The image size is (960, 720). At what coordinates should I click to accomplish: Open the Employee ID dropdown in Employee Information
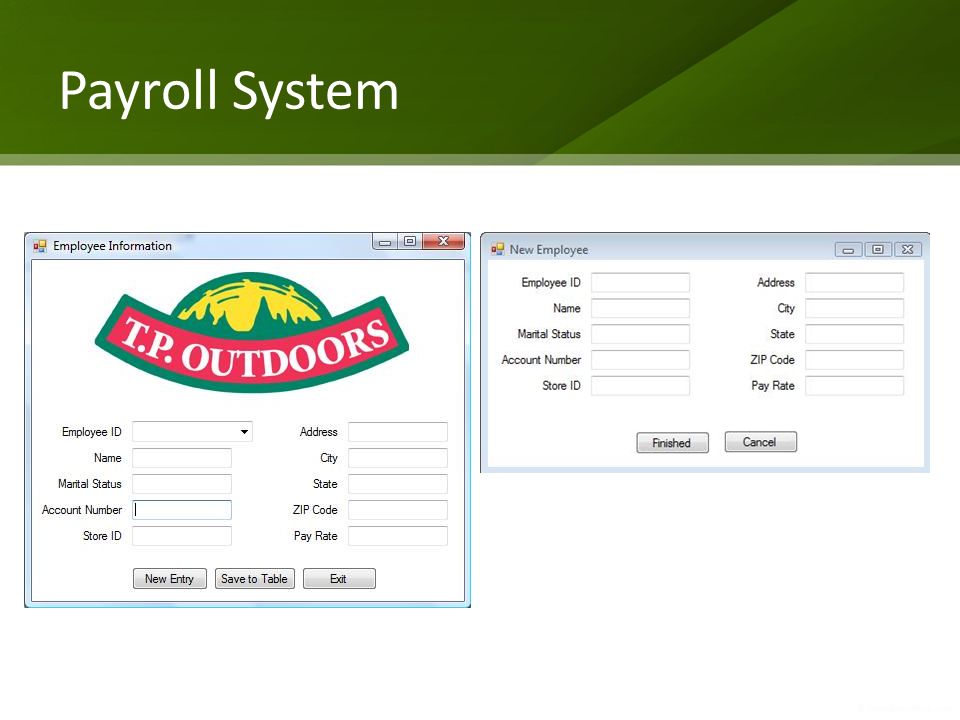coord(244,432)
